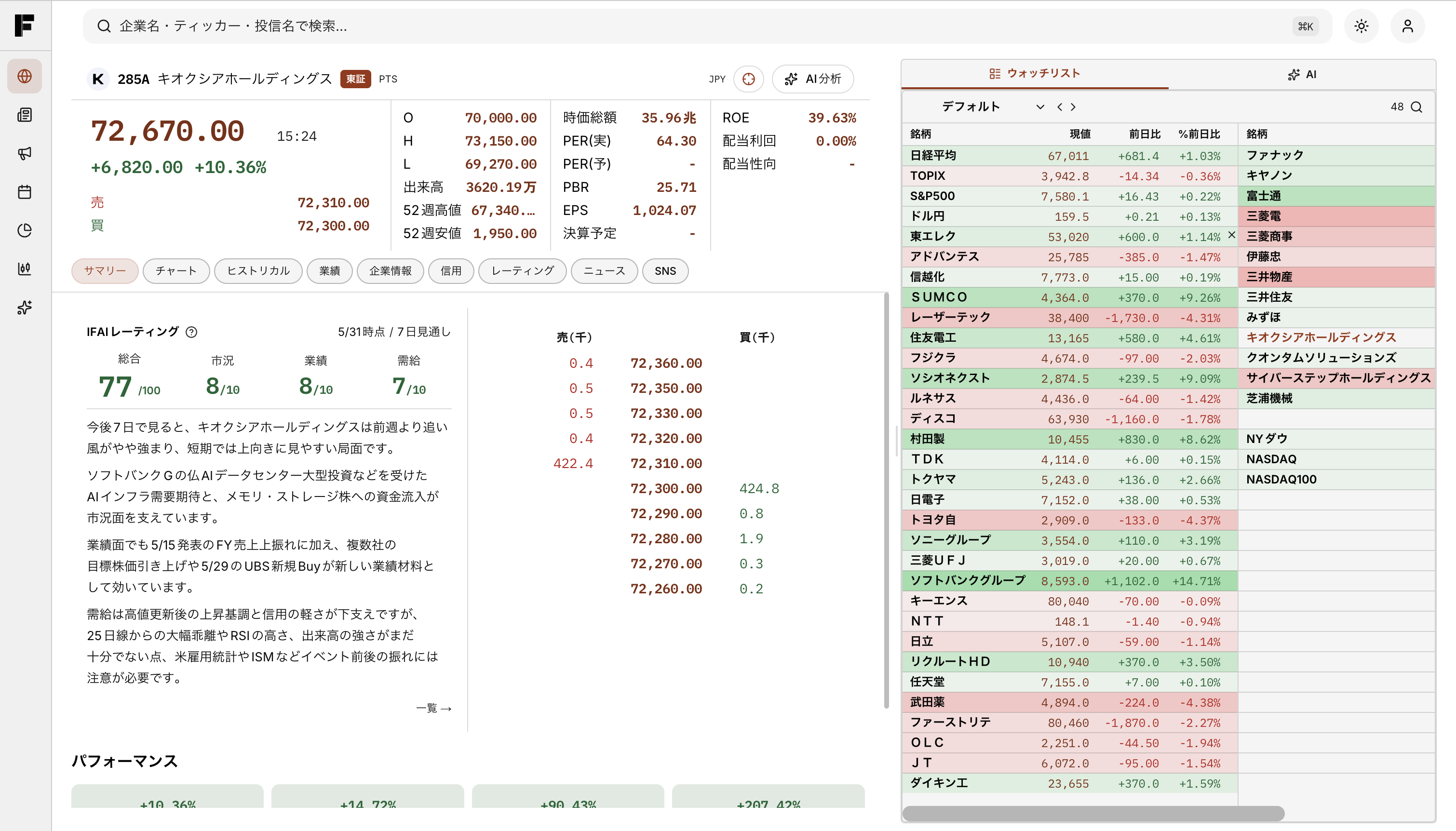Click the IFAI rating help question icon

pyautogui.click(x=192, y=332)
